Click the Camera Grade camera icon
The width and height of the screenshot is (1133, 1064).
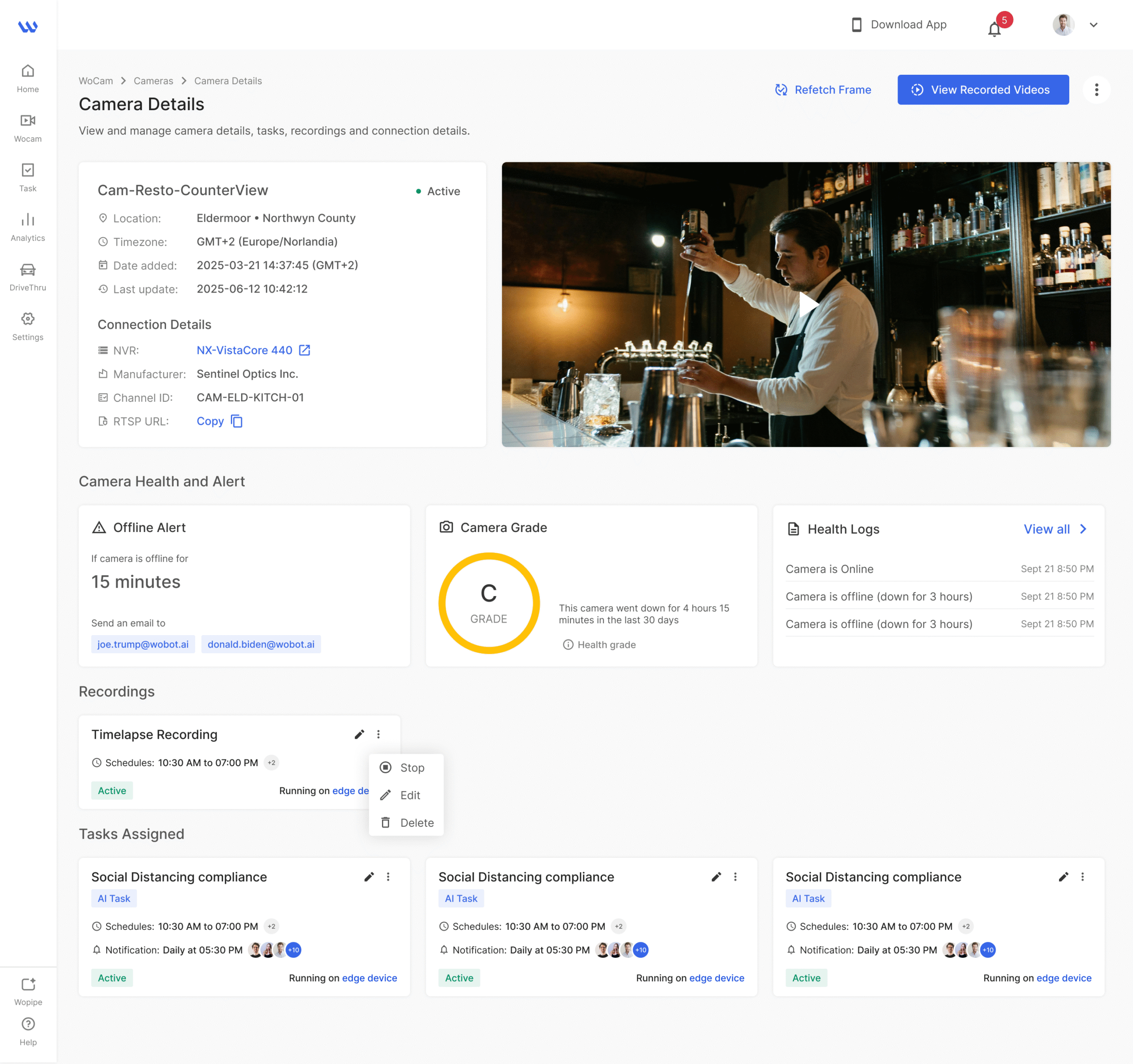coord(446,527)
